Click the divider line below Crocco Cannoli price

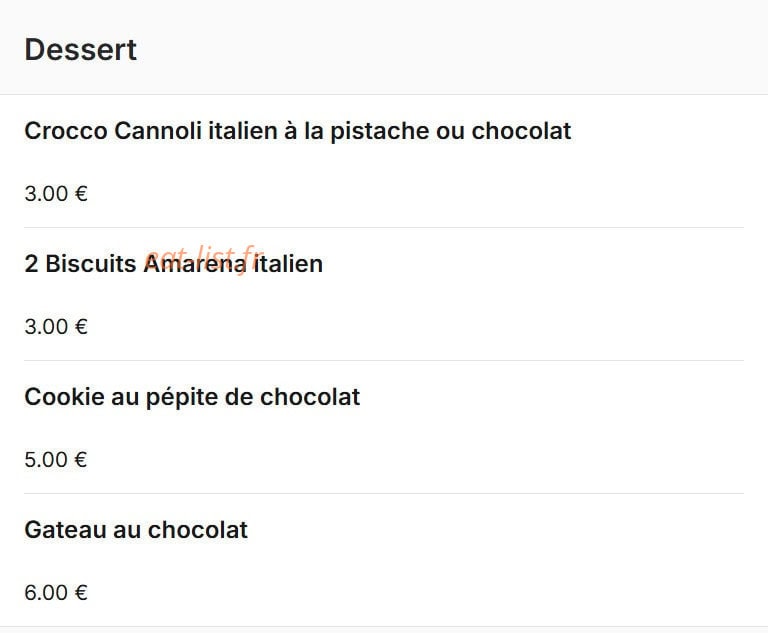[384, 227]
